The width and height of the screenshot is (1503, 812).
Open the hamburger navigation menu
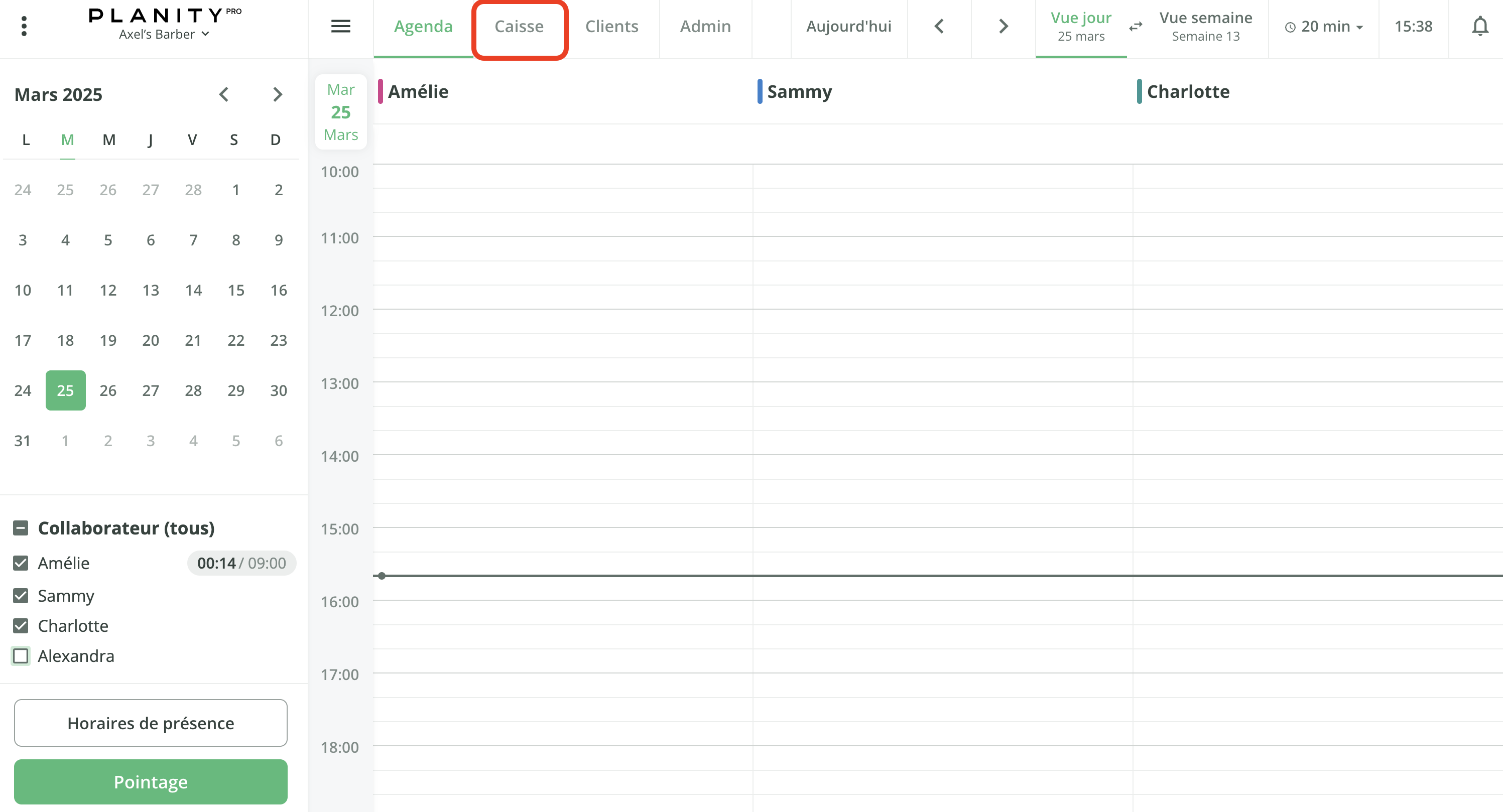click(341, 26)
